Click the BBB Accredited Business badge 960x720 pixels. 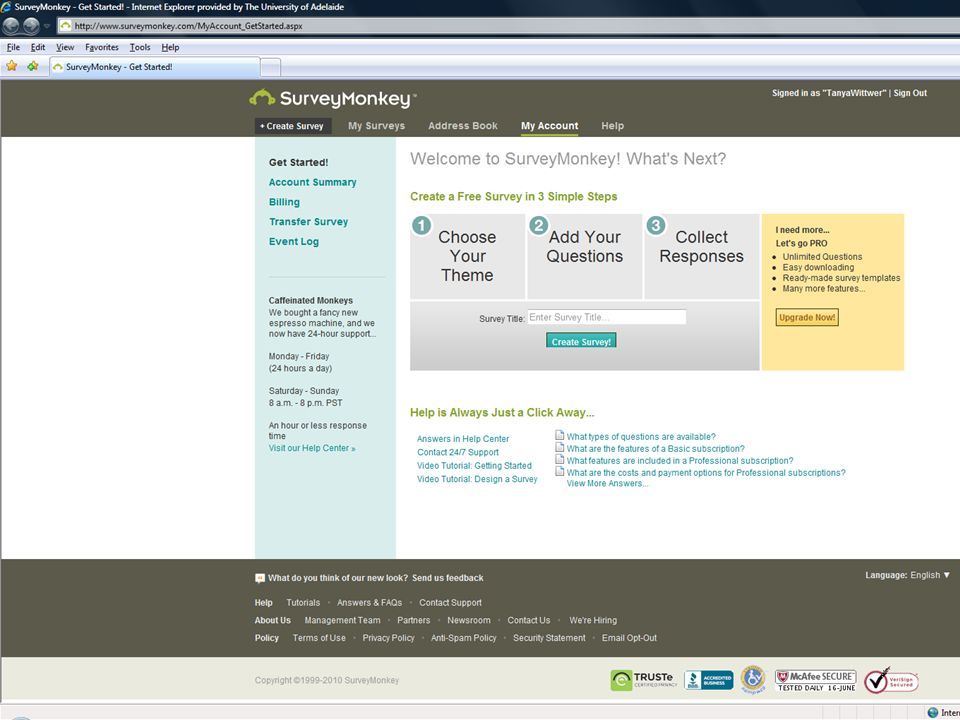[708, 680]
